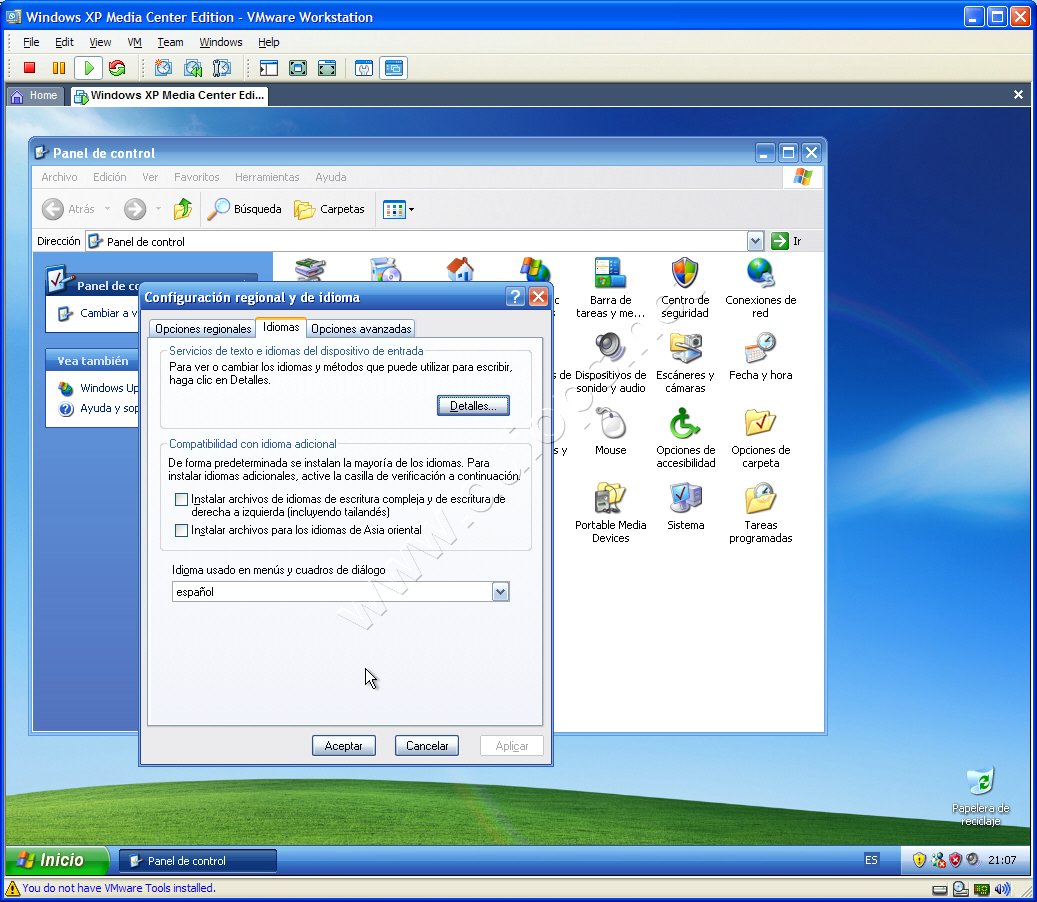Viewport: 1037px width, 902px height.
Task: Open Opciones de accesibilidad icon
Action: pos(685,438)
